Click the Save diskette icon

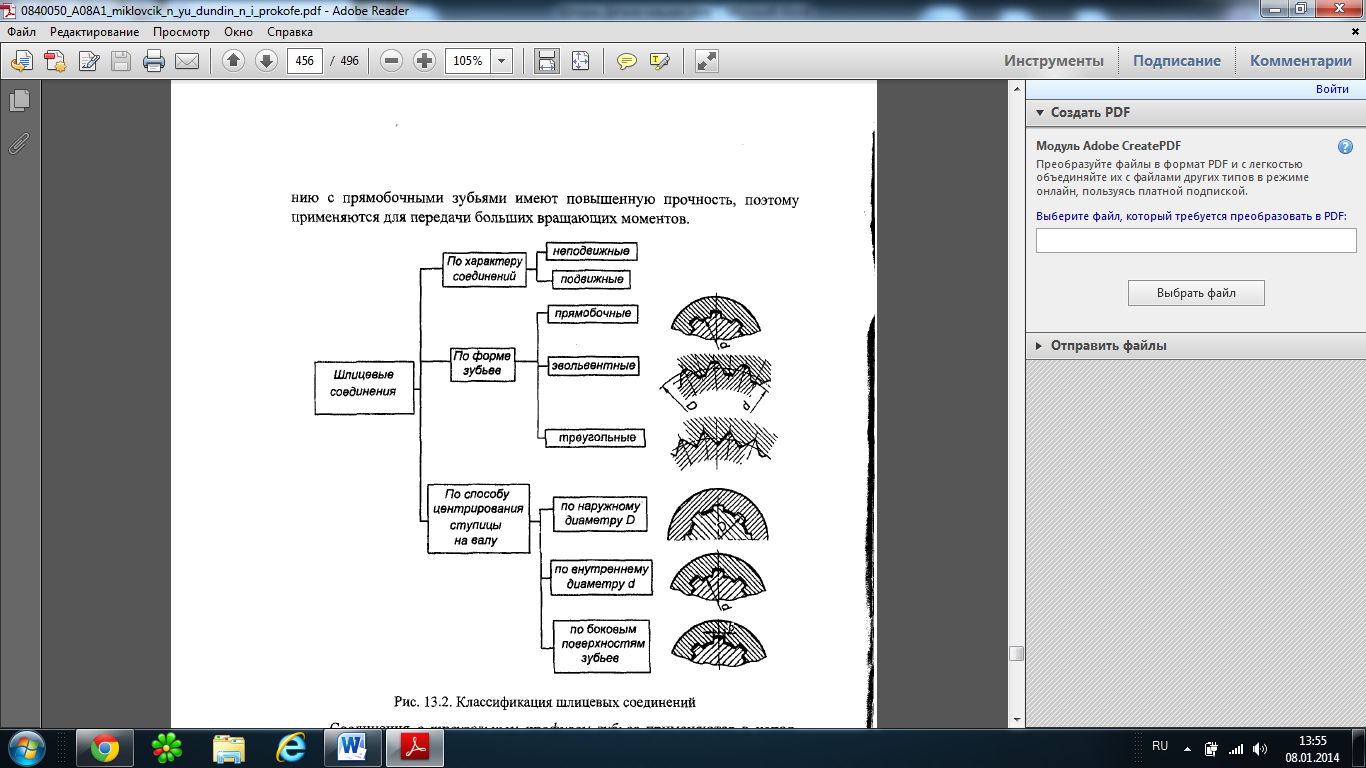coord(121,61)
